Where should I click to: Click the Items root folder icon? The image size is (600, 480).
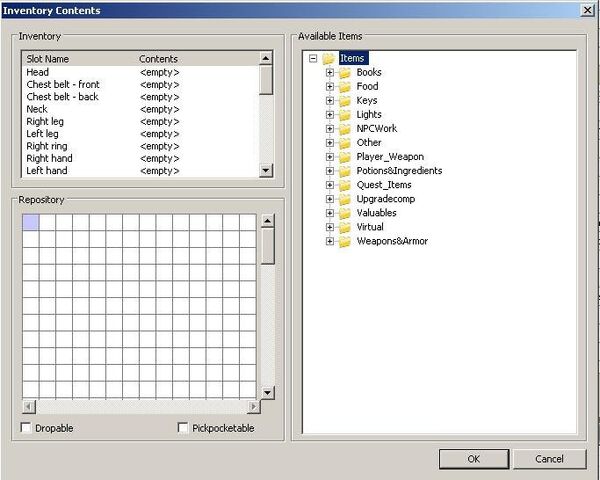click(328, 59)
